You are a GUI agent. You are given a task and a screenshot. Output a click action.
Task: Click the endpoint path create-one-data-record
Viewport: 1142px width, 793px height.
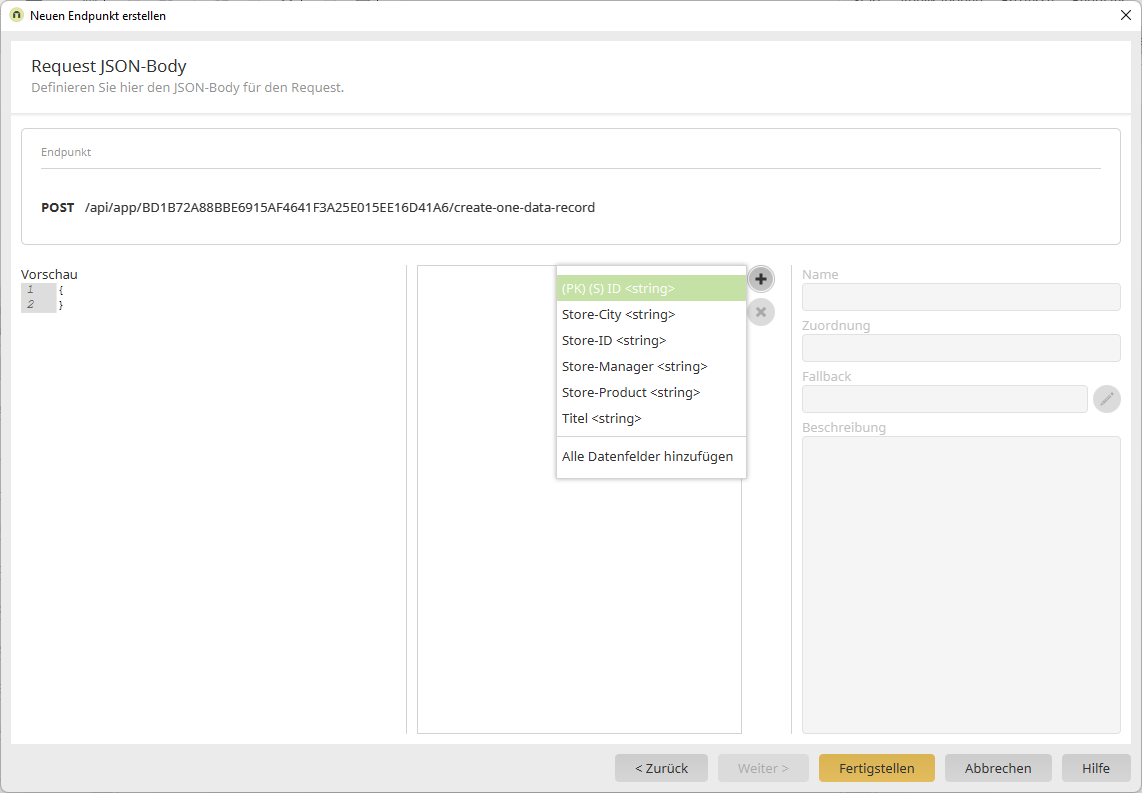tap(339, 208)
